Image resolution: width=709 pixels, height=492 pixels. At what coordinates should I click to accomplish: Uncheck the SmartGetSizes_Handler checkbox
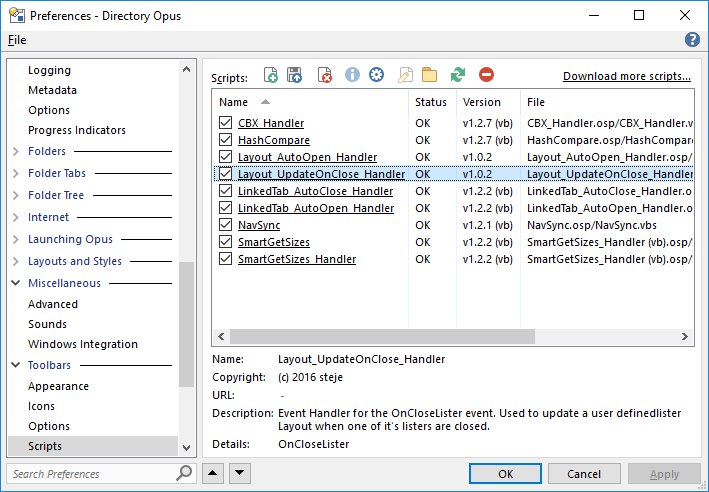tap(225, 259)
